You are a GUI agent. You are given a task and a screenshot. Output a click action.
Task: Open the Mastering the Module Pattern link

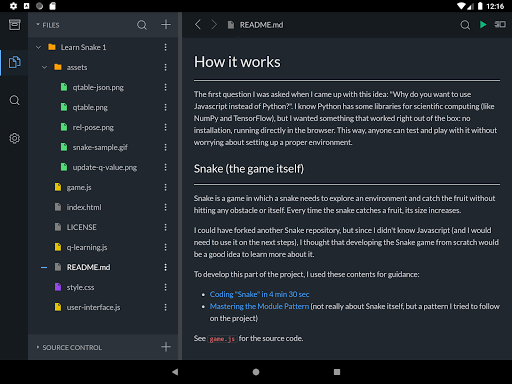(x=259, y=306)
